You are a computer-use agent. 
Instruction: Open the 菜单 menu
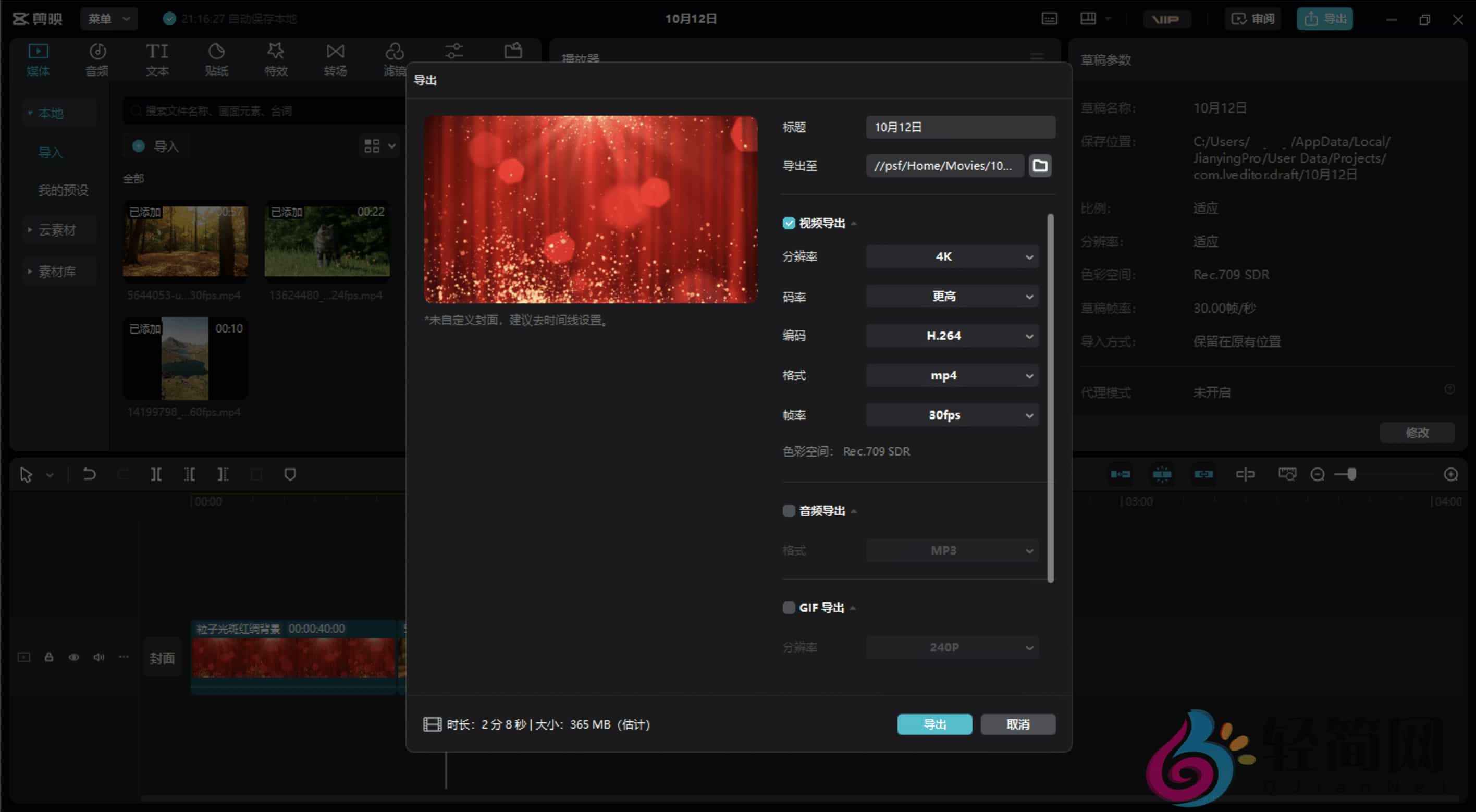tap(108, 18)
